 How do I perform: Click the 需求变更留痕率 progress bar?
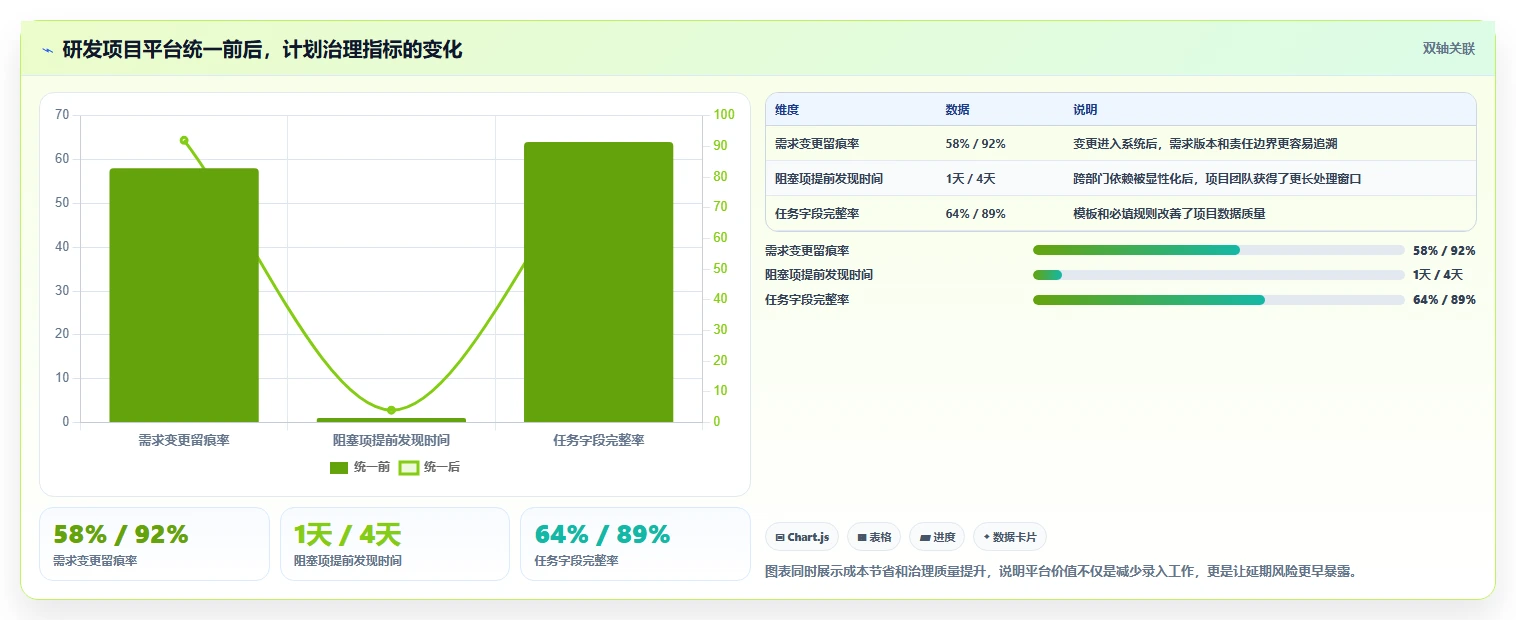(1218, 250)
